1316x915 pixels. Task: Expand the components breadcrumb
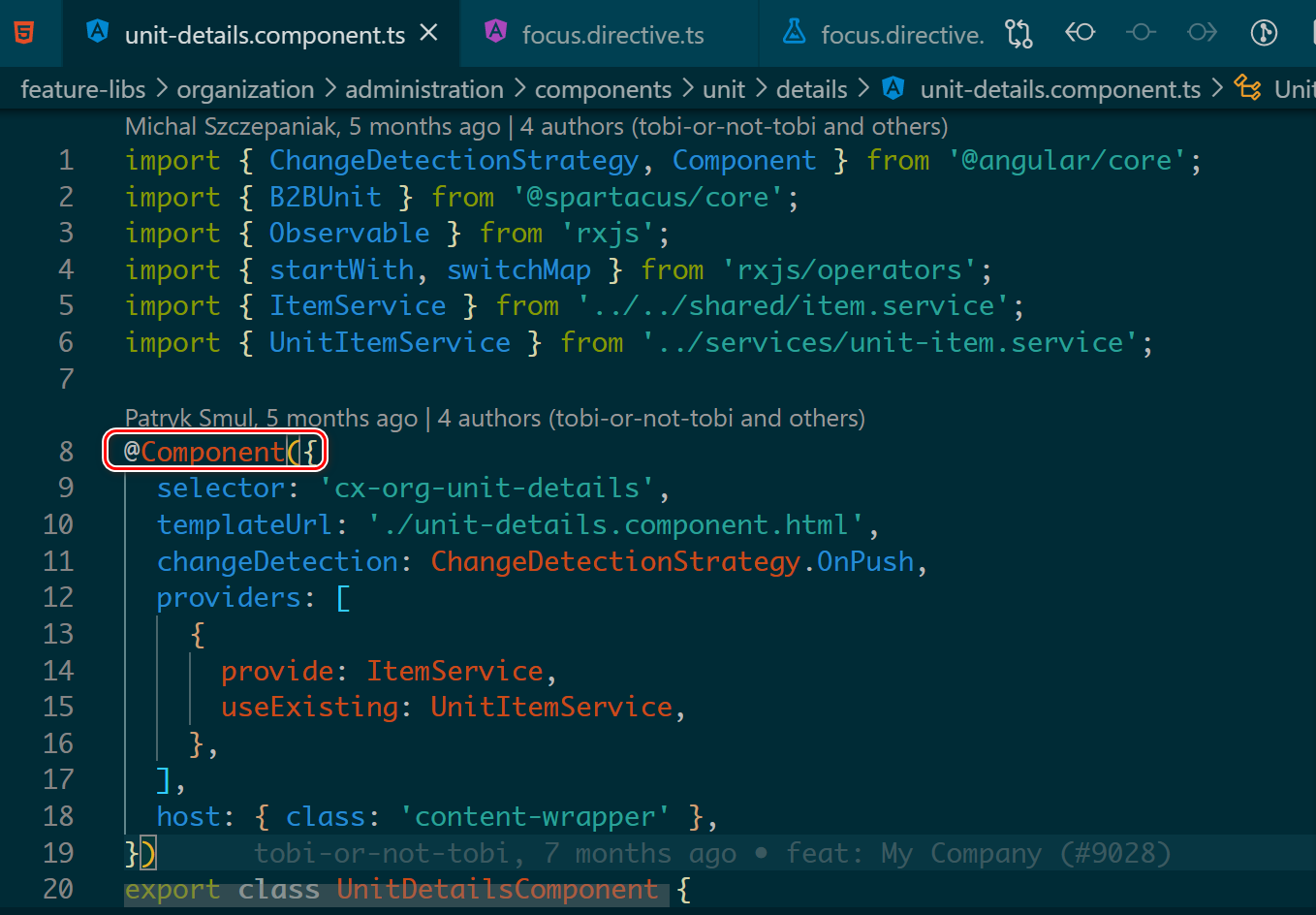(x=603, y=90)
